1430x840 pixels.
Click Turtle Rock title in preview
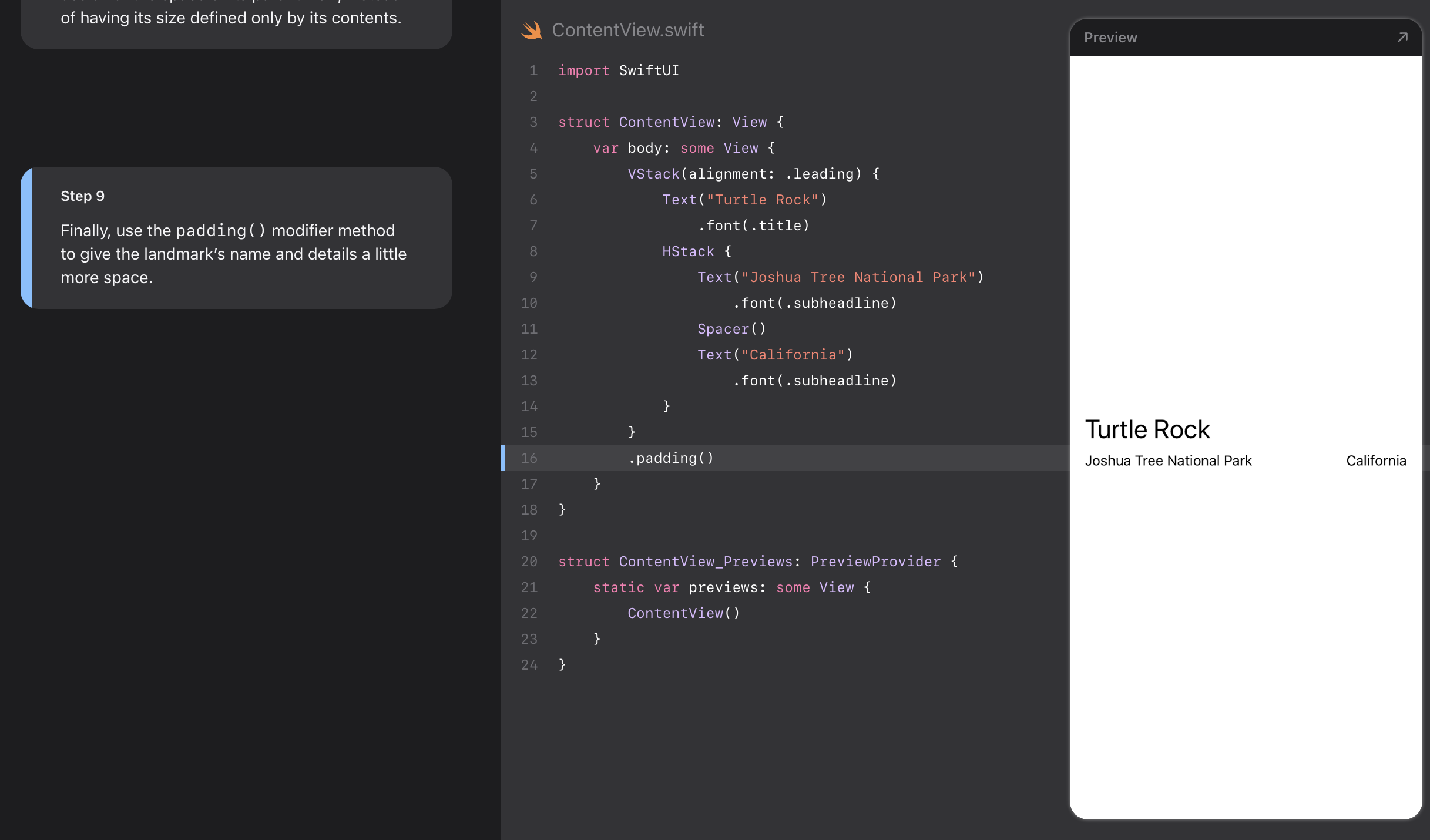point(1147,429)
